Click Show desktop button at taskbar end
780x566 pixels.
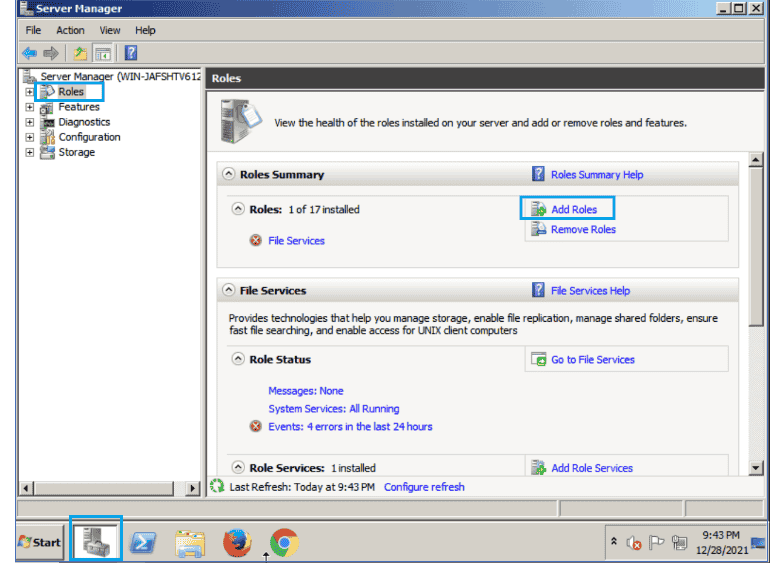758,542
